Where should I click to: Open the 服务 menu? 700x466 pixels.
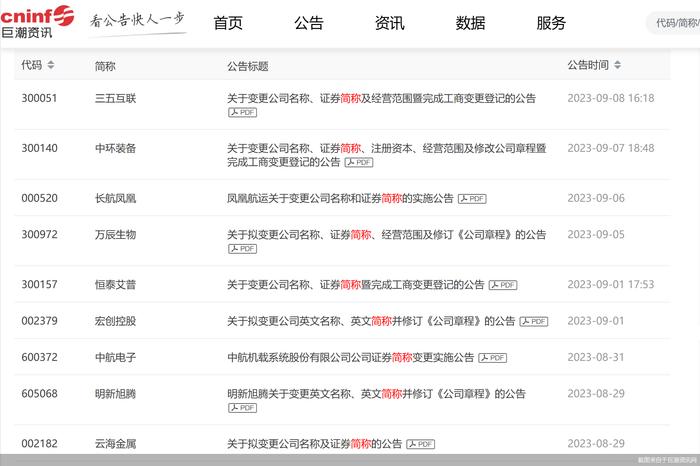[x=551, y=23]
